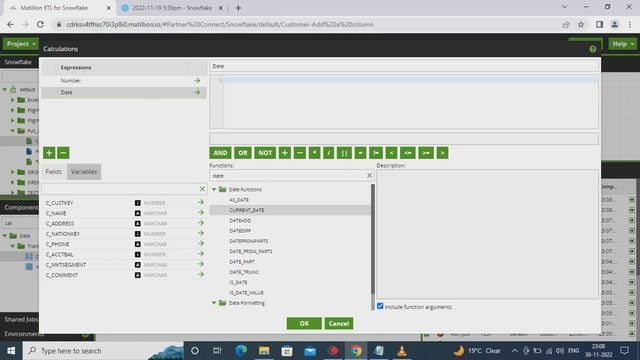
Task: Open Microsoft Edge from the taskbar
Action: coord(241,351)
